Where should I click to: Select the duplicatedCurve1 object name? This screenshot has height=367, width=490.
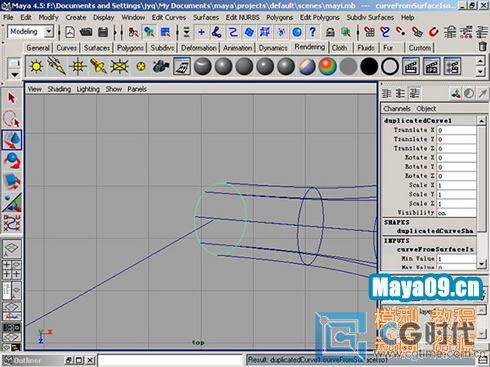(418, 120)
